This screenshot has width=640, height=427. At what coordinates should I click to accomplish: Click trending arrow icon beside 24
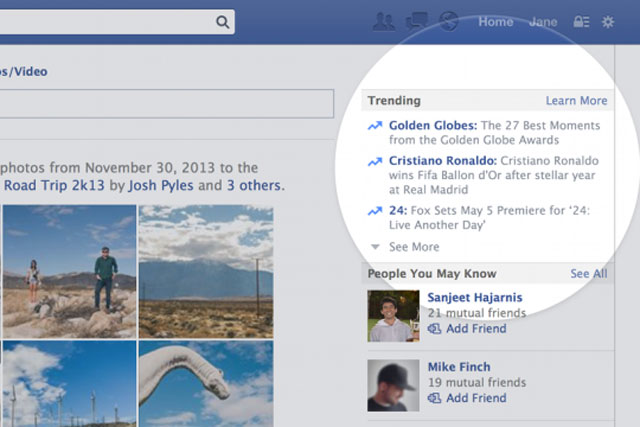click(x=375, y=211)
